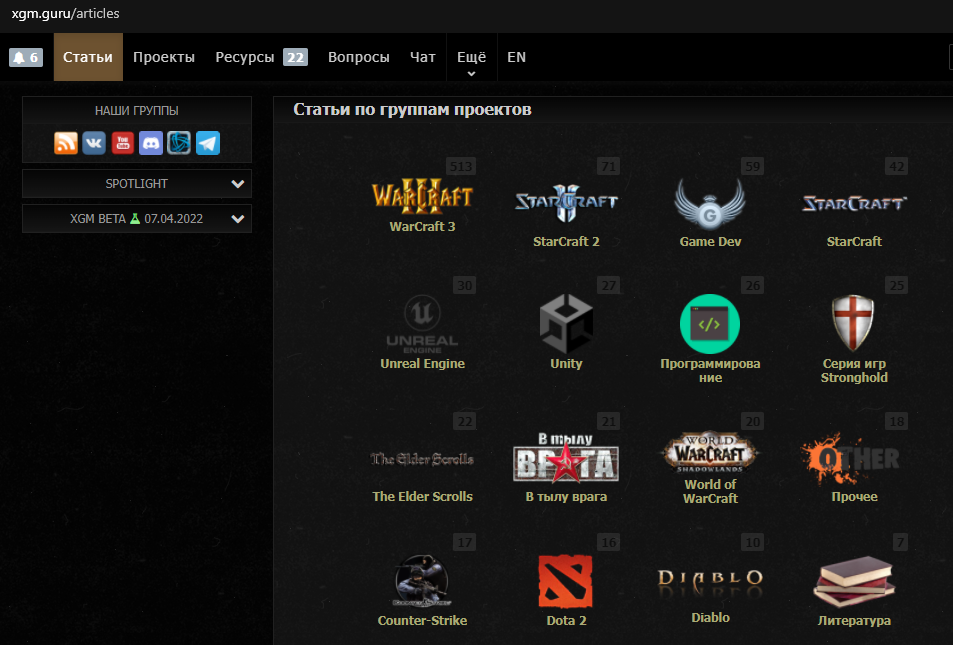953x645 pixels.
Task: Open the StarCraft 2 text link
Action: [x=566, y=241]
